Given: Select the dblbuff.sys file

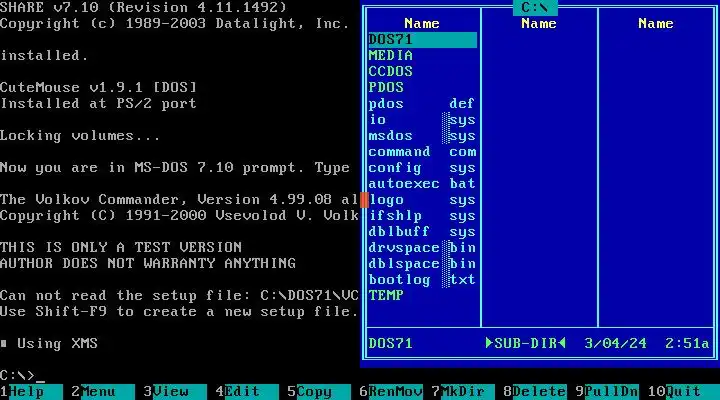Looking at the screenshot, I should pyautogui.click(x=422, y=231).
